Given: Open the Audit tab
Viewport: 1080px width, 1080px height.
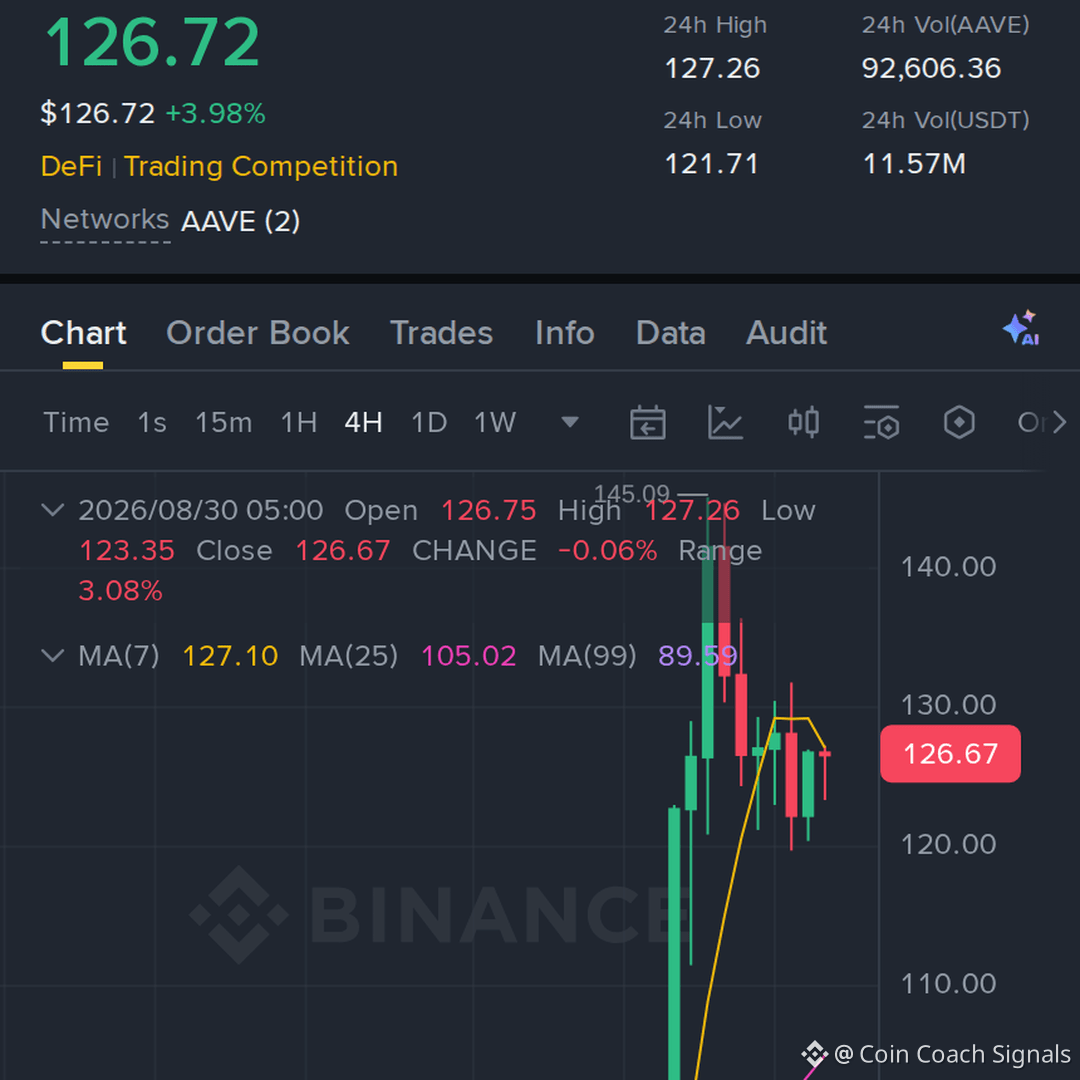Looking at the screenshot, I should point(787,333).
